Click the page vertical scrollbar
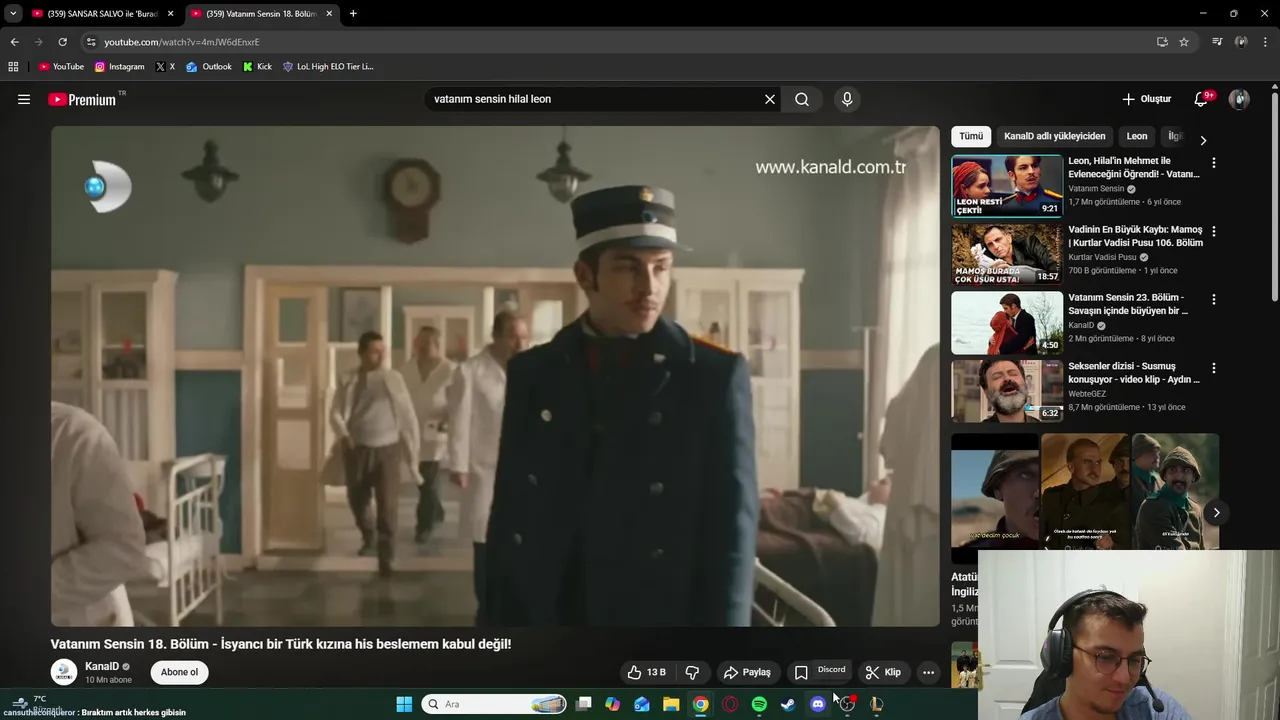 click(1274, 195)
